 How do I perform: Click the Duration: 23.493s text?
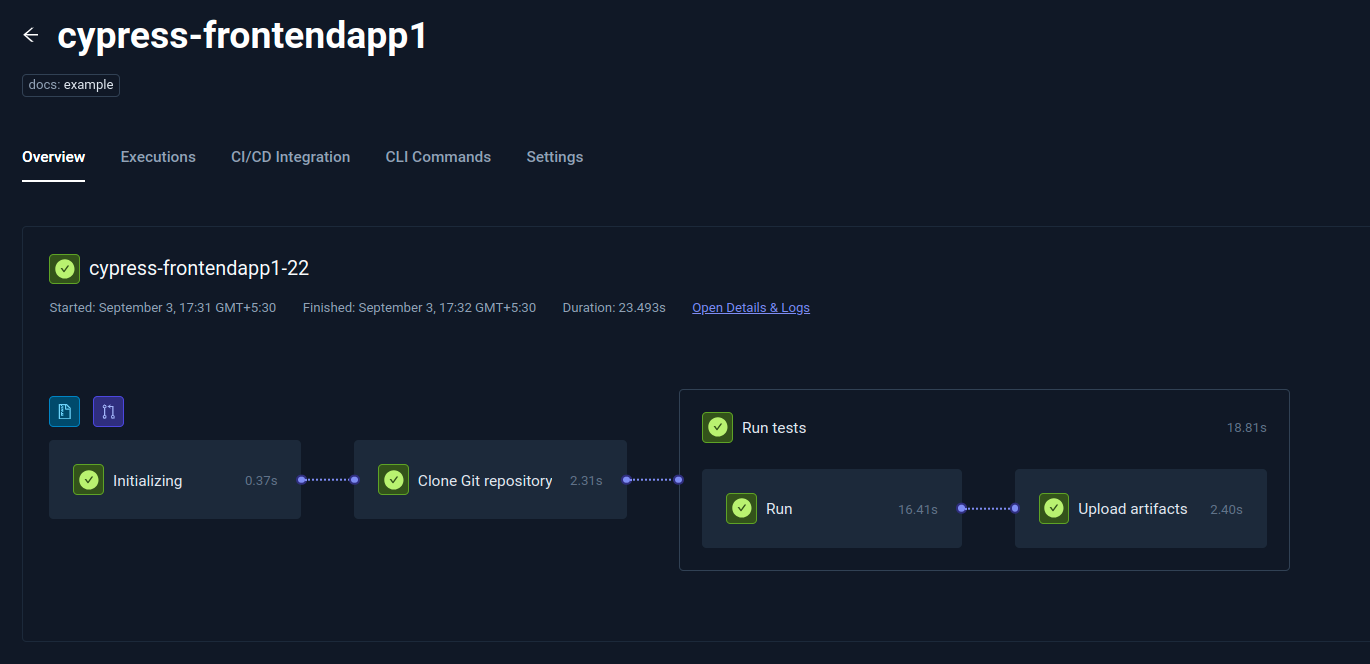click(614, 307)
